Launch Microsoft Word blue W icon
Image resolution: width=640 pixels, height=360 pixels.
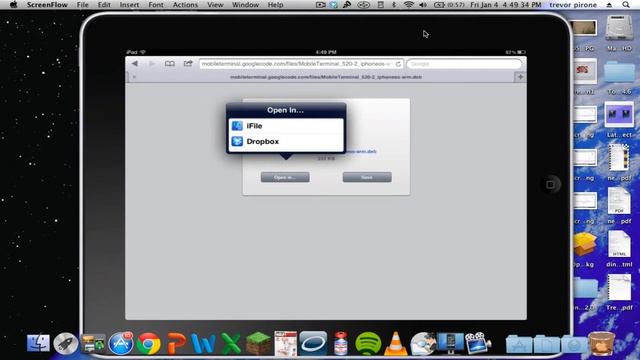[203, 343]
